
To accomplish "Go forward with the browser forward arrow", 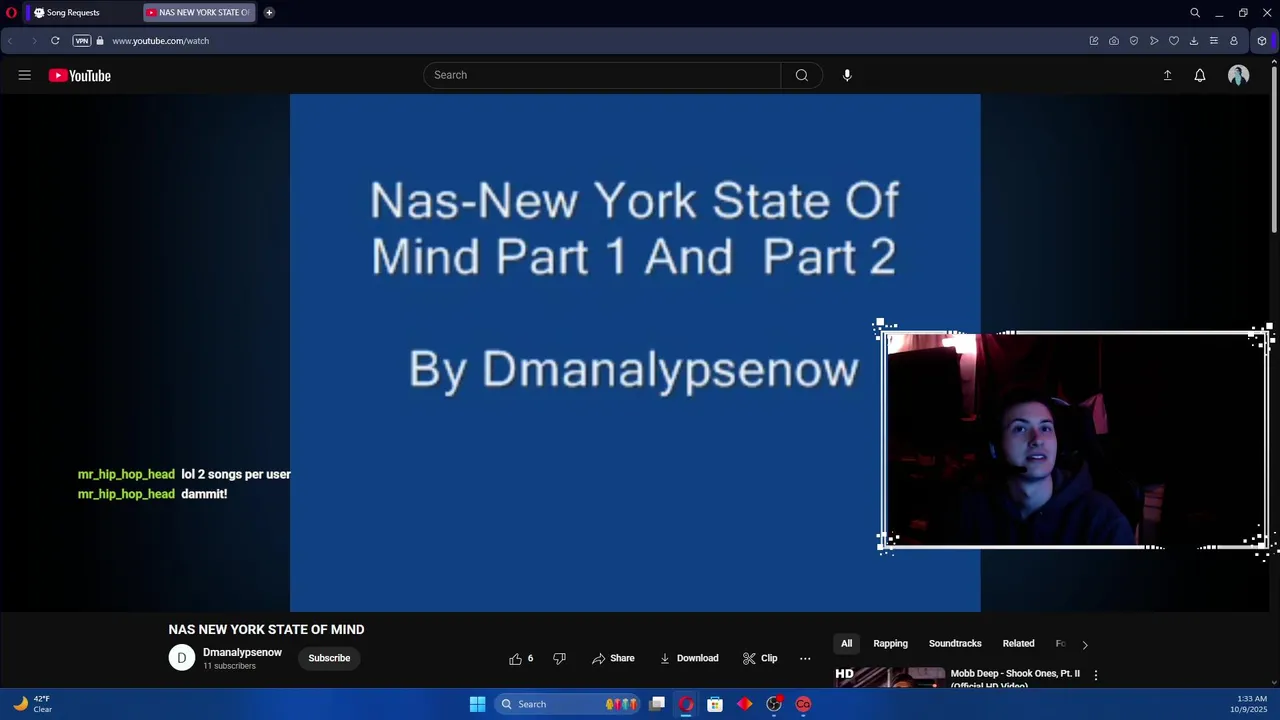I will point(33,41).
